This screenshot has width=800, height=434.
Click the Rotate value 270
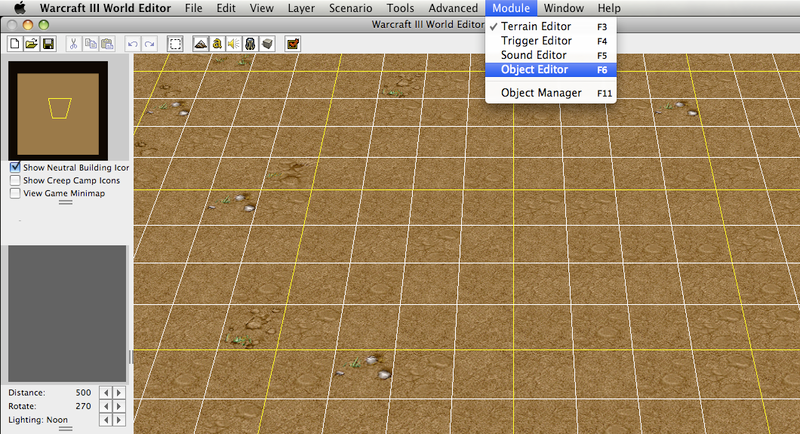(x=83, y=406)
